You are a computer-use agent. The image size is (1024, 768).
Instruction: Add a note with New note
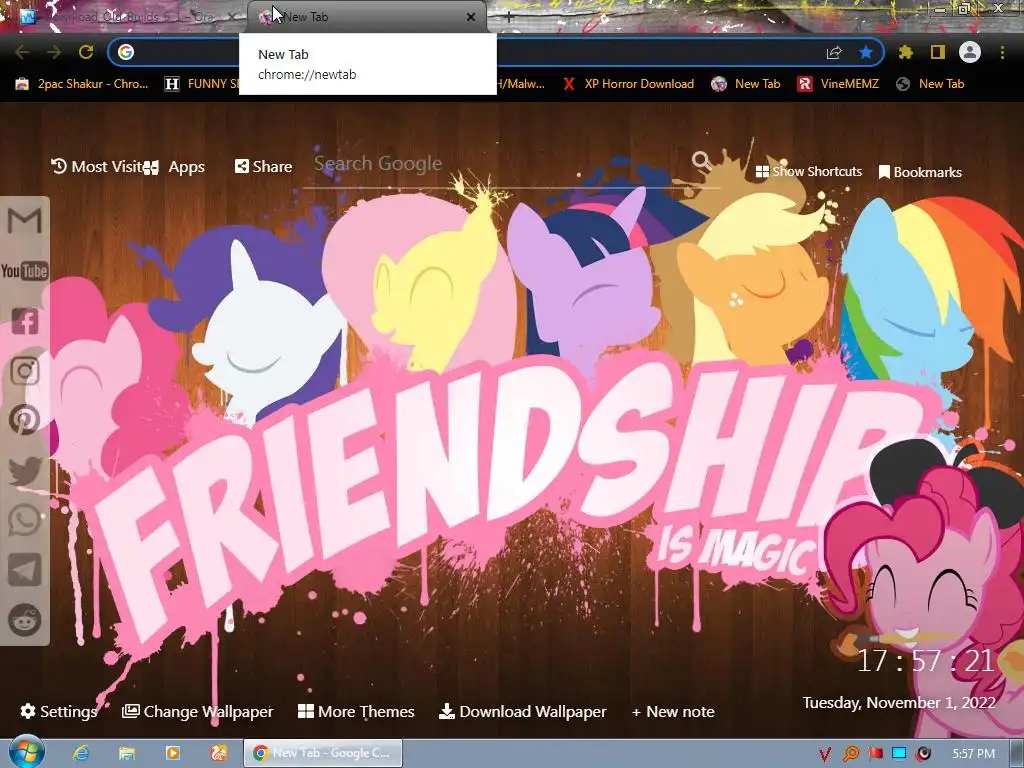673,711
